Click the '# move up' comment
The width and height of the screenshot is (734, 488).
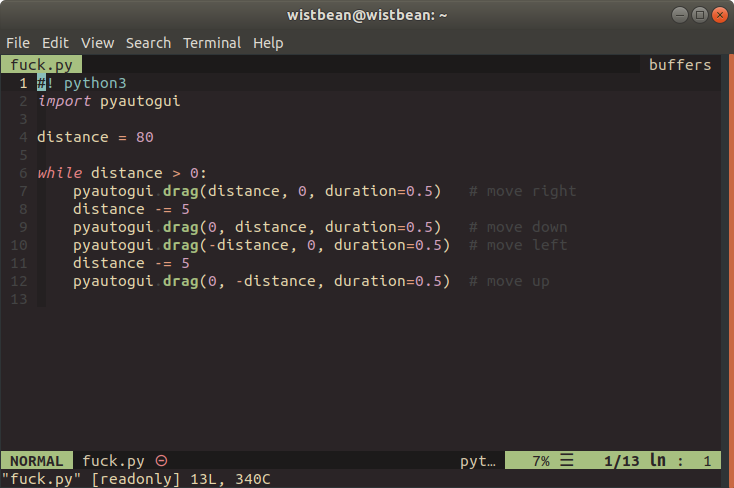point(509,281)
